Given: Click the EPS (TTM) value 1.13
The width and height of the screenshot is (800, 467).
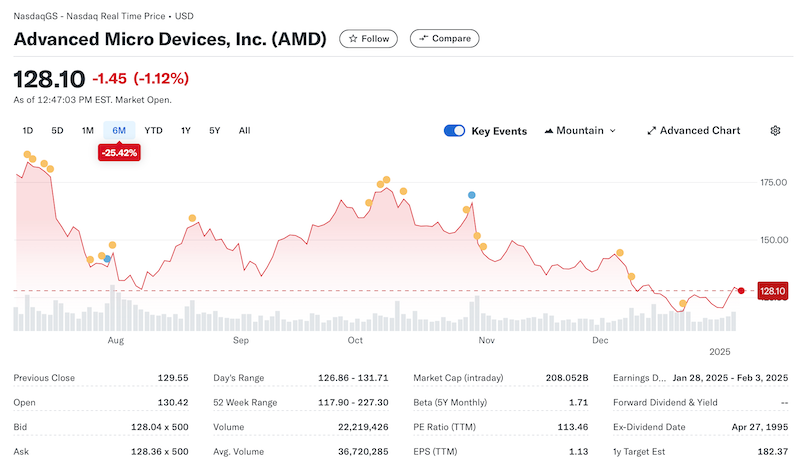Looking at the screenshot, I should coord(579,451).
